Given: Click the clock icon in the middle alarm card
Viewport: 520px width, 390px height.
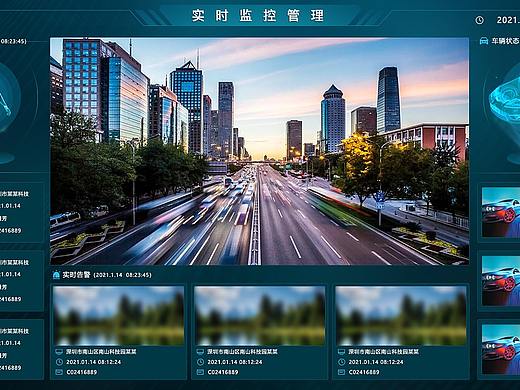Looking at the screenshot, I should click(x=200, y=362).
